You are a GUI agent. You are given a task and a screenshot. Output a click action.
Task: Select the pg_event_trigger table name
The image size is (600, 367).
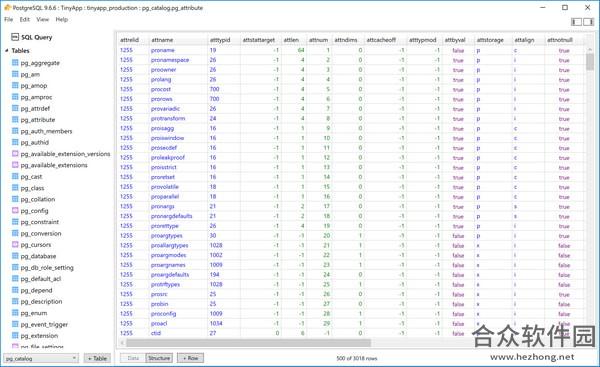44,325
